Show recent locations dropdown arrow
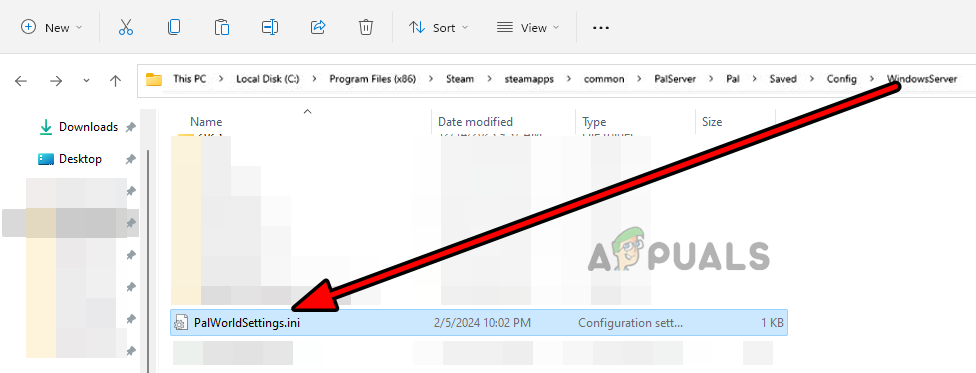Viewport: 976px width, 373px height. 87,80
